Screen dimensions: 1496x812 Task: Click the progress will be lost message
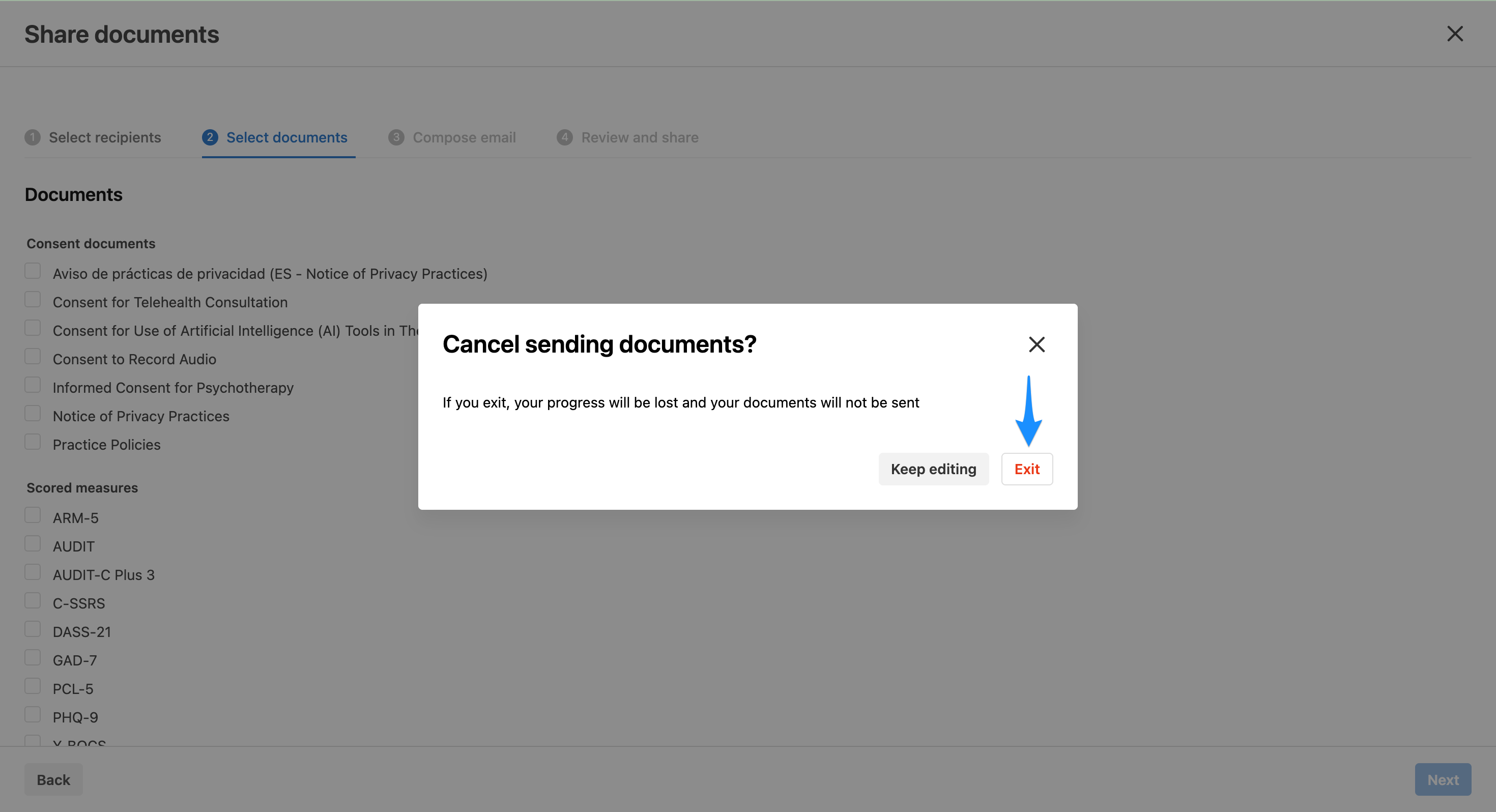pyautogui.click(x=681, y=402)
